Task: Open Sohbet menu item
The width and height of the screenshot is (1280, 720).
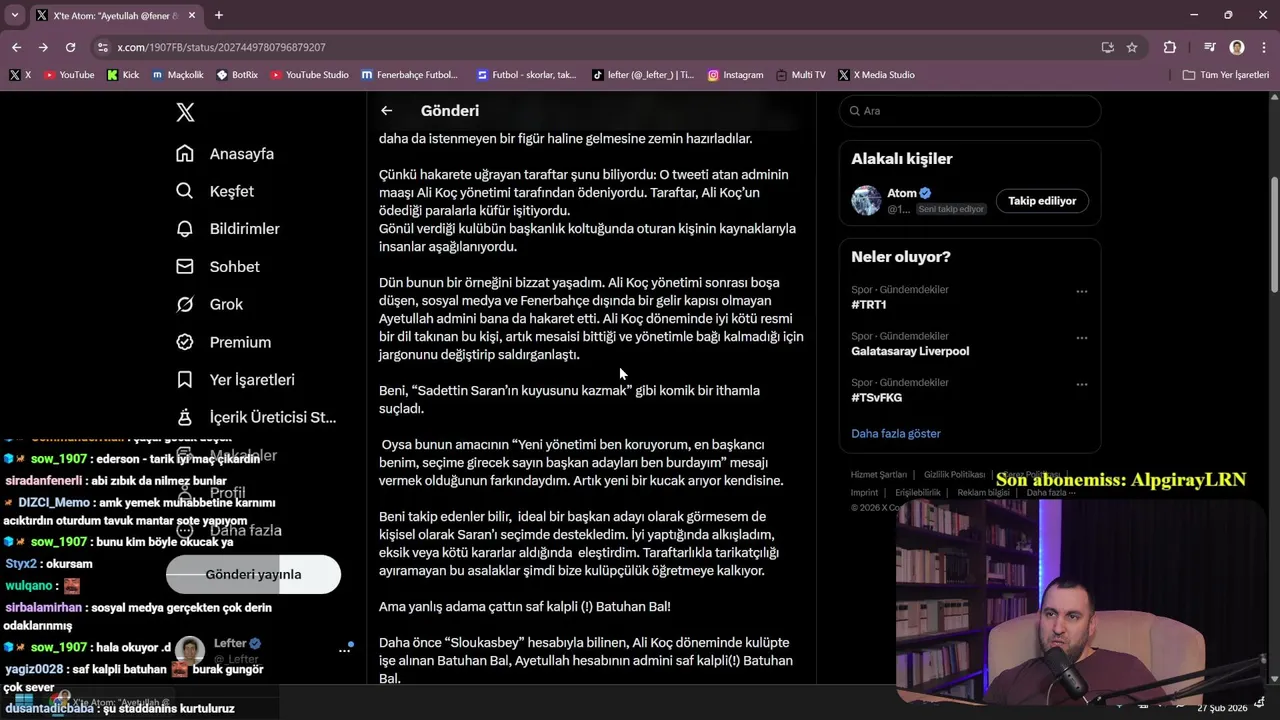Action: [x=218, y=267]
